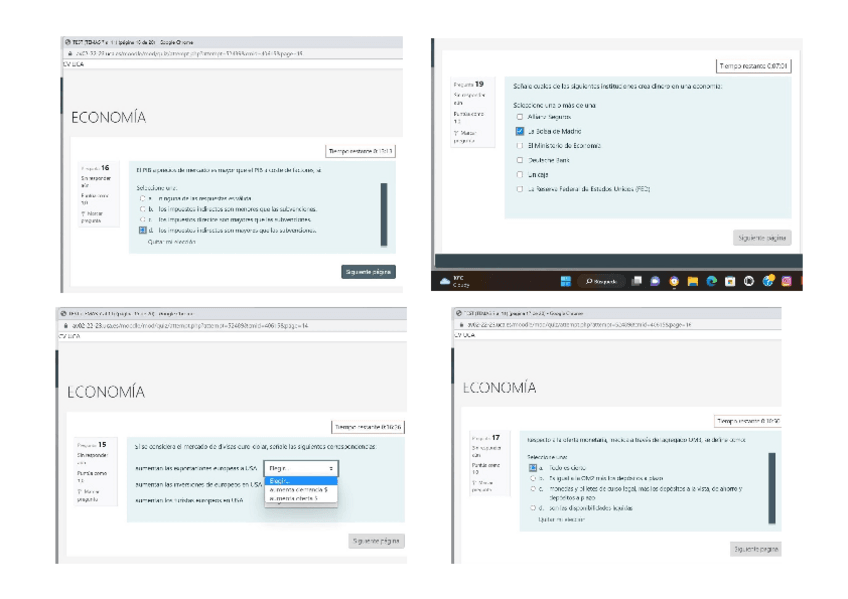848x599 pixels.
Task: Click 'Siguiente página' on question 16
Action: coord(368,272)
